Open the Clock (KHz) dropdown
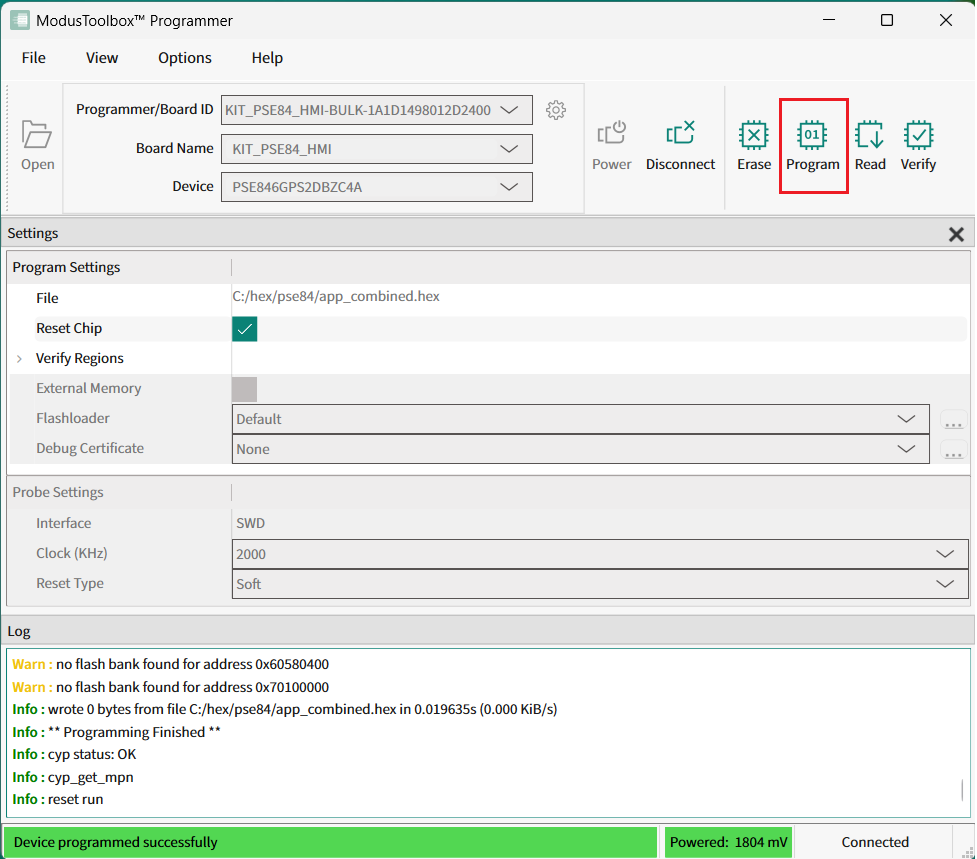 600,554
